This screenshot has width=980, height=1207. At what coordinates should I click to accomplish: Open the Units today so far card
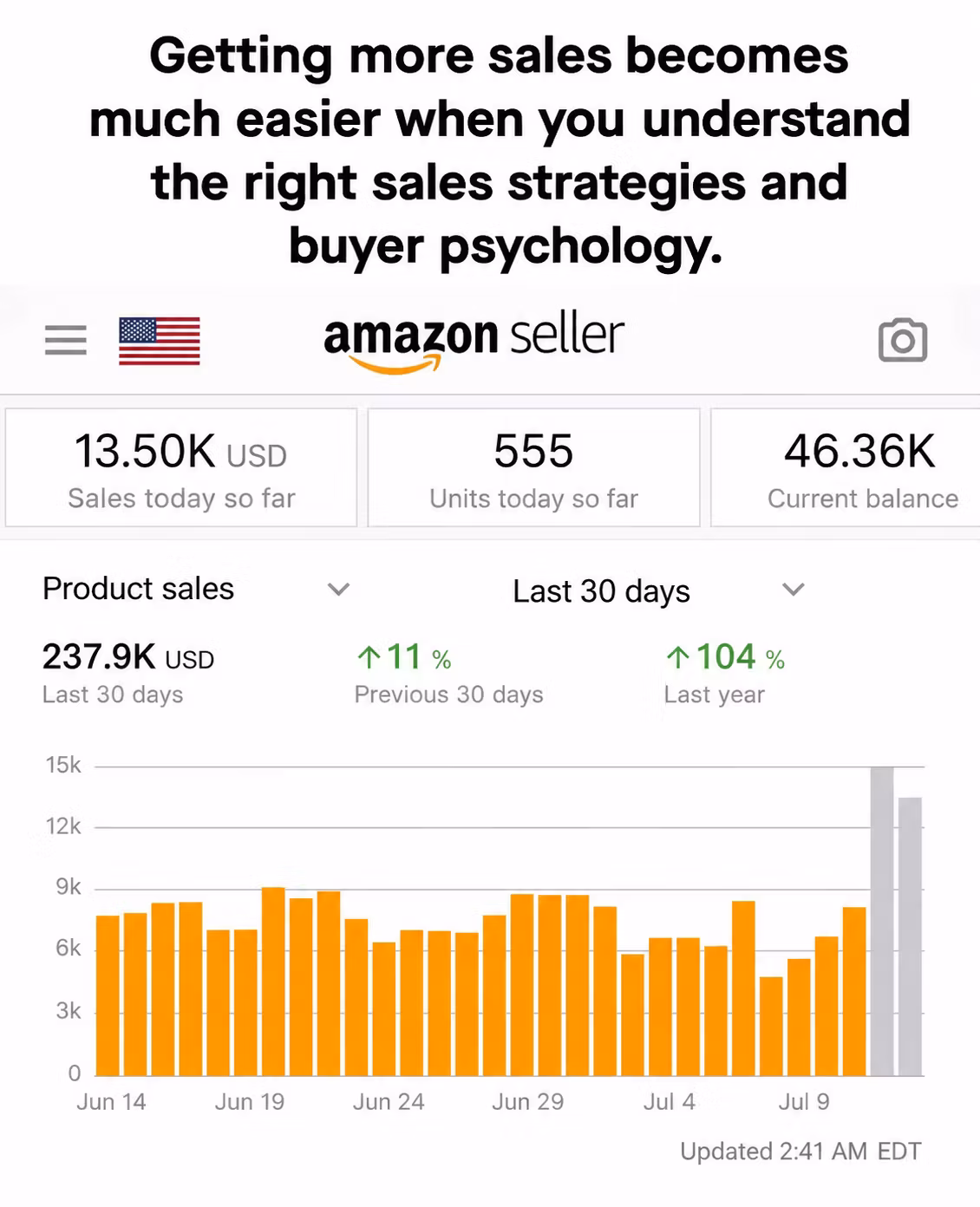pyautogui.click(x=533, y=467)
